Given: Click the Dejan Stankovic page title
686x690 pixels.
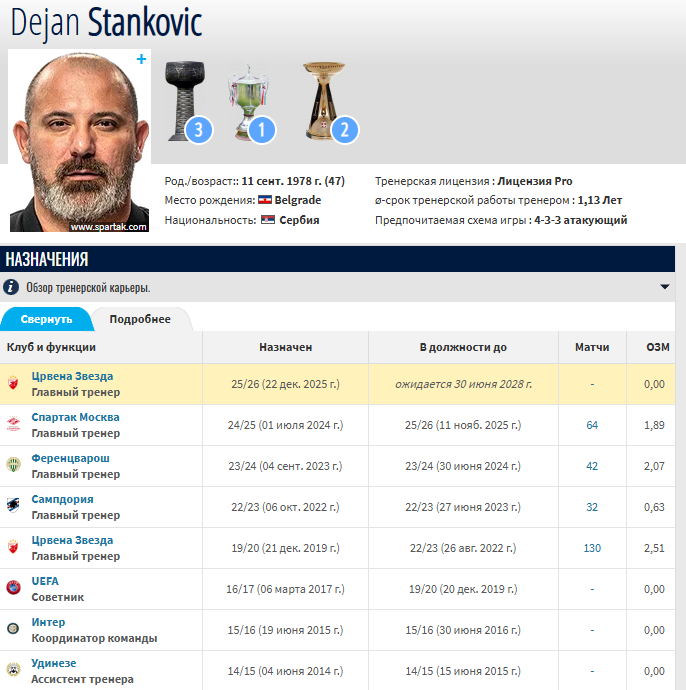Looking at the screenshot, I should (106, 22).
